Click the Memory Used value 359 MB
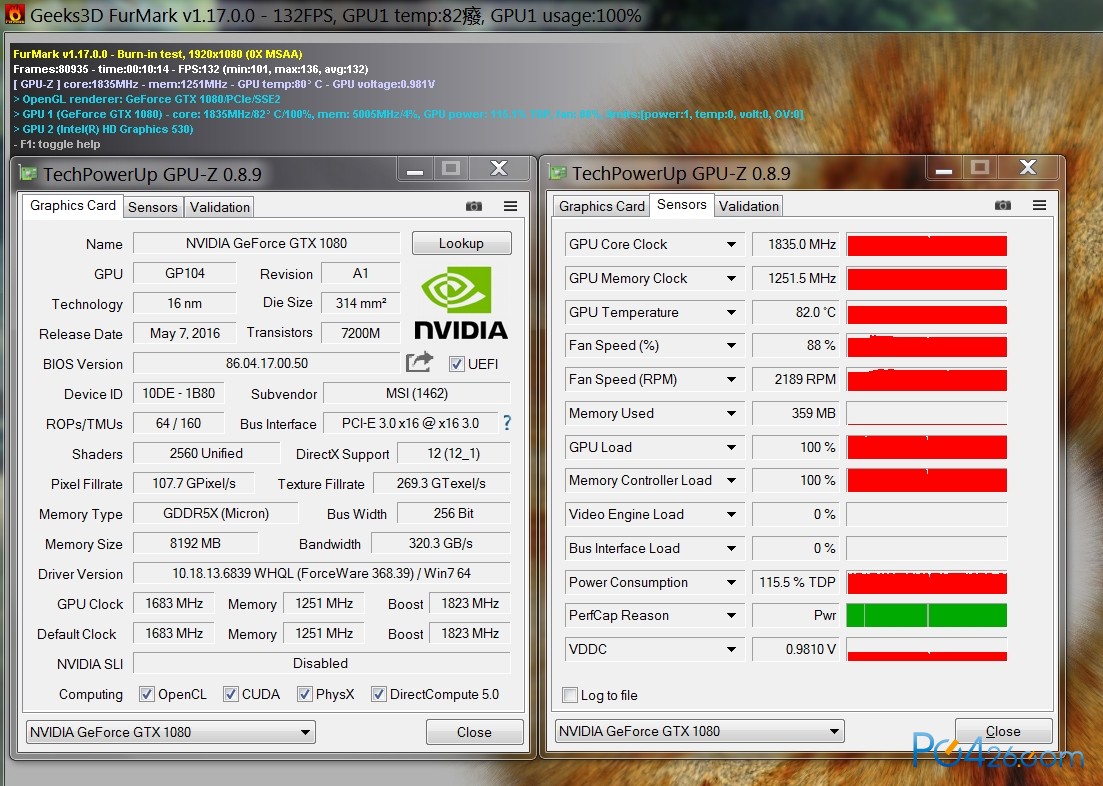Image resolution: width=1103 pixels, height=786 pixels. [x=796, y=413]
